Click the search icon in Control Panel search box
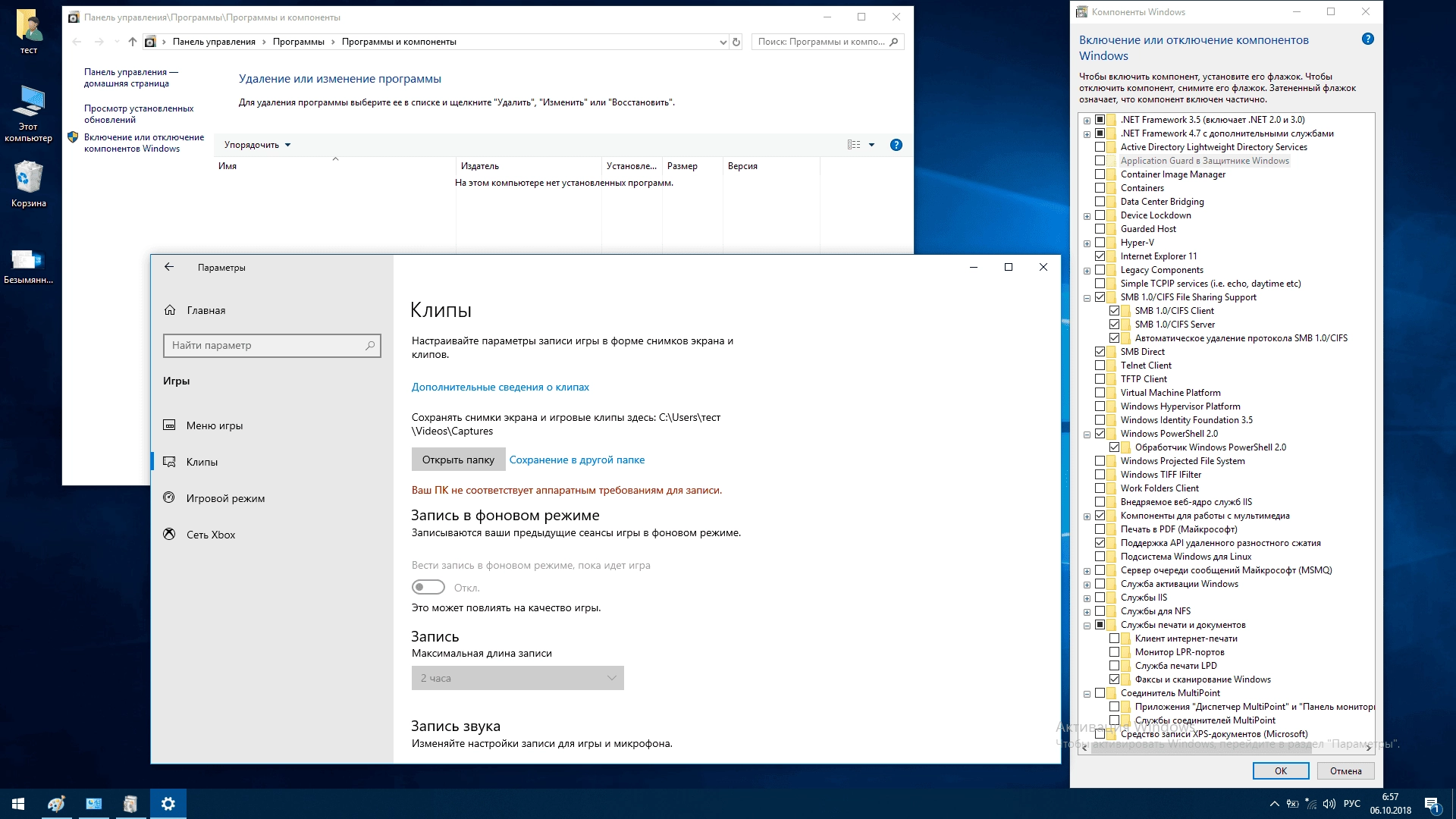 (x=894, y=42)
